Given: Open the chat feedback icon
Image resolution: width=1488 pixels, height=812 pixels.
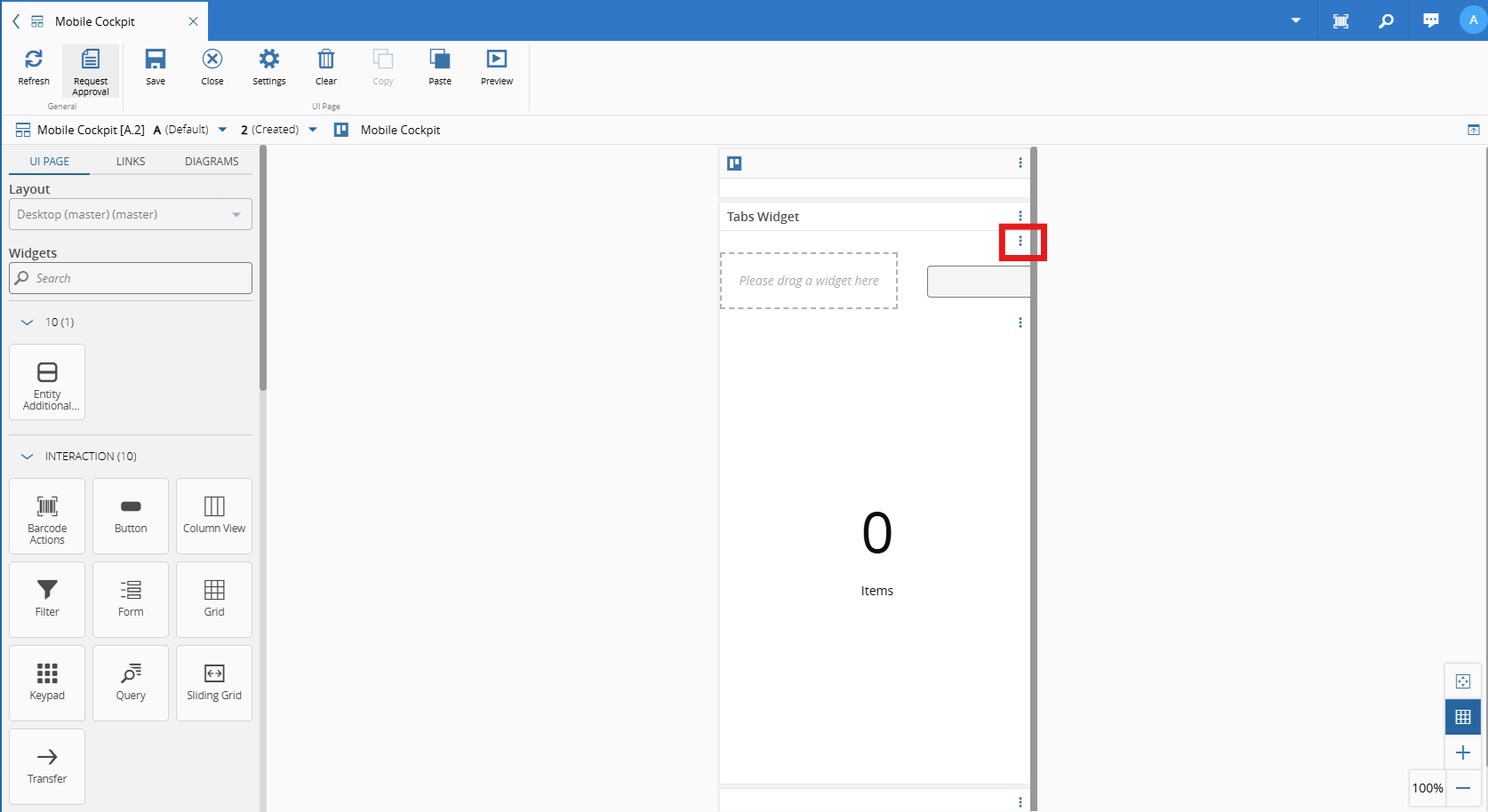Looking at the screenshot, I should click(x=1431, y=20).
